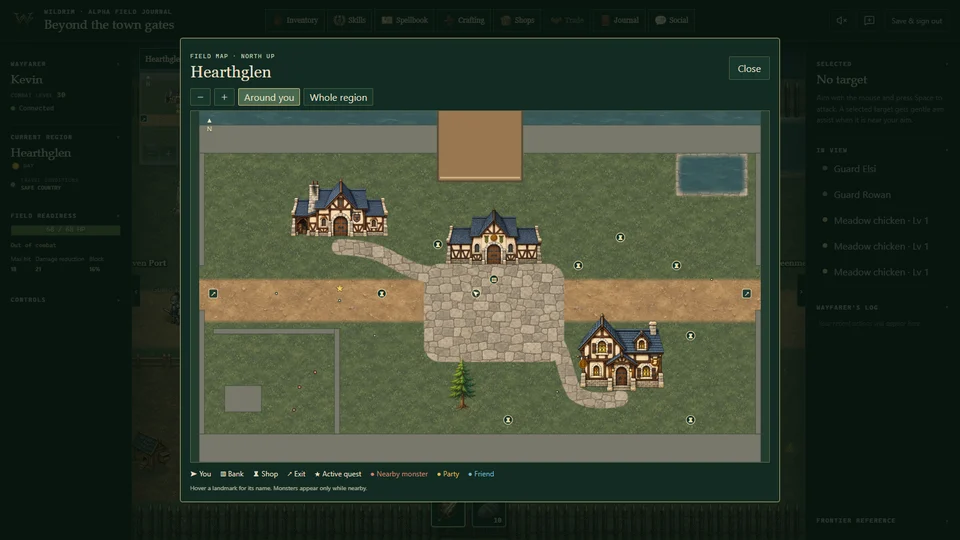Click the 'Bank' legend entry below the map

tap(232, 474)
